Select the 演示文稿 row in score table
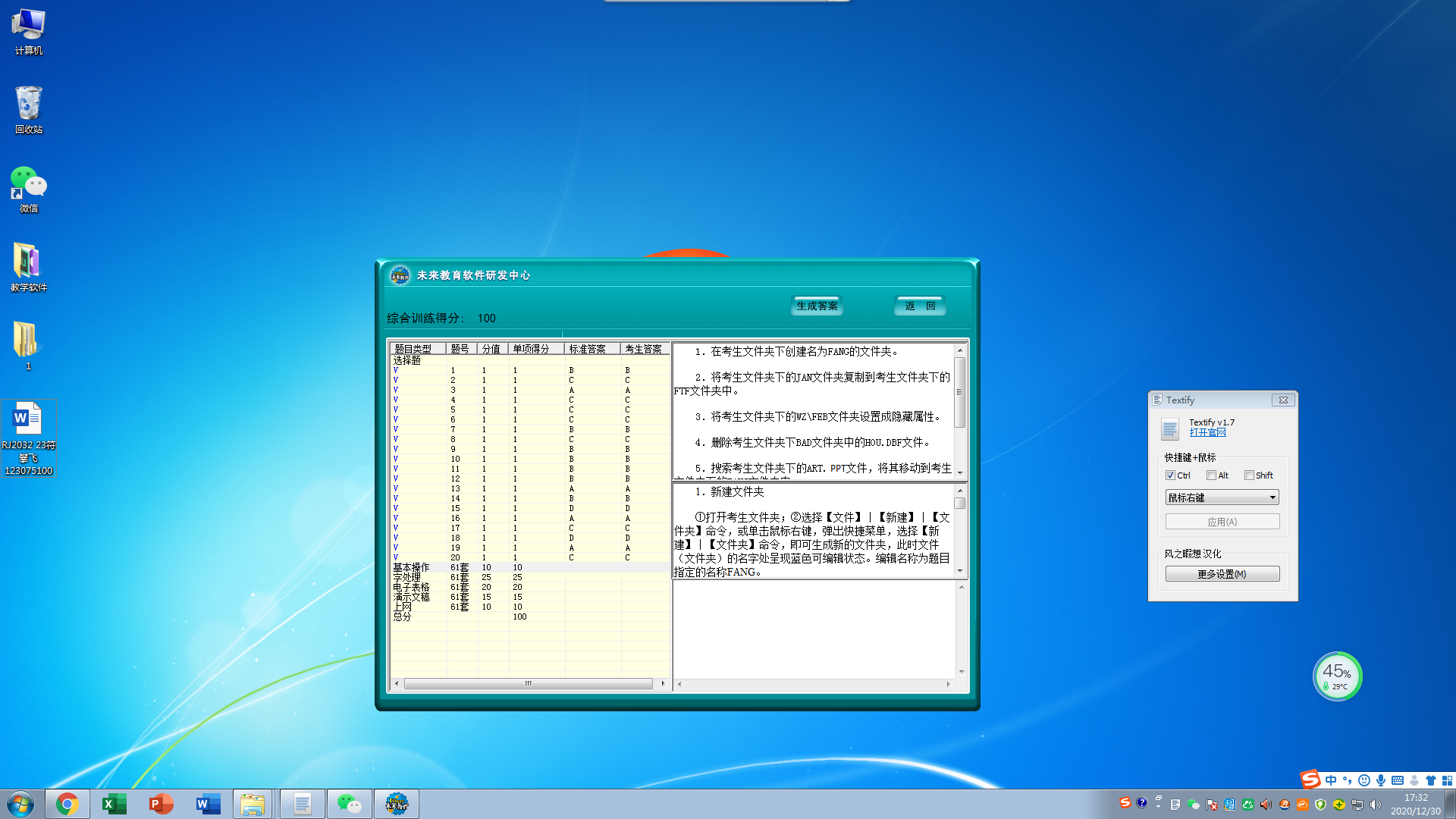This screenshot has height=819, width=1456. 530,597
